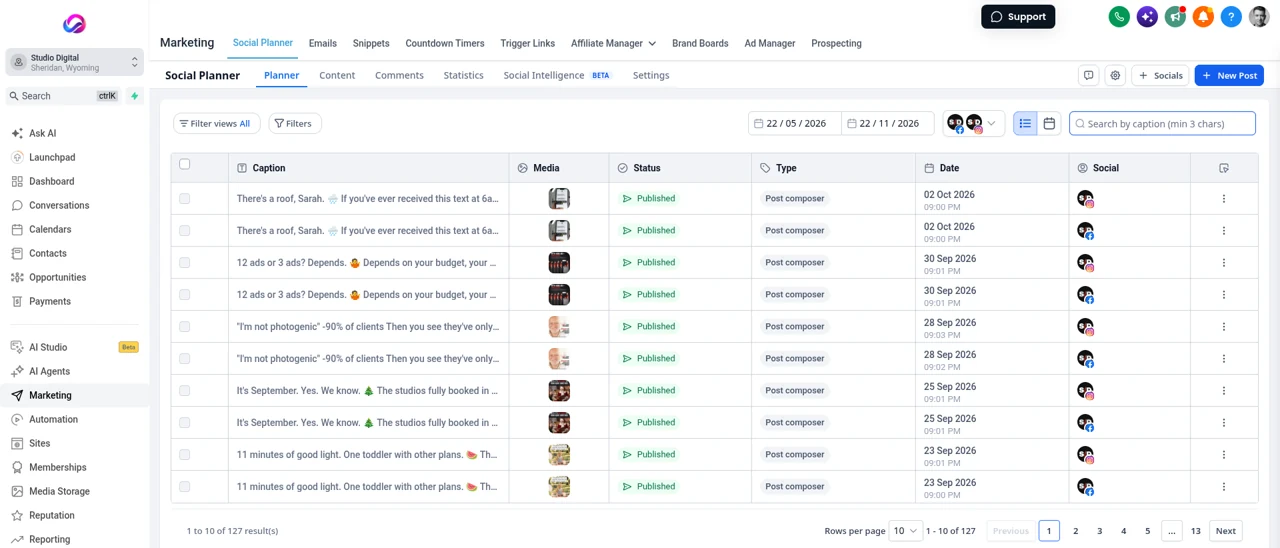Open social planner settings gear icon
Viewport: 1280px width, 548px height.
(1115, 75)
